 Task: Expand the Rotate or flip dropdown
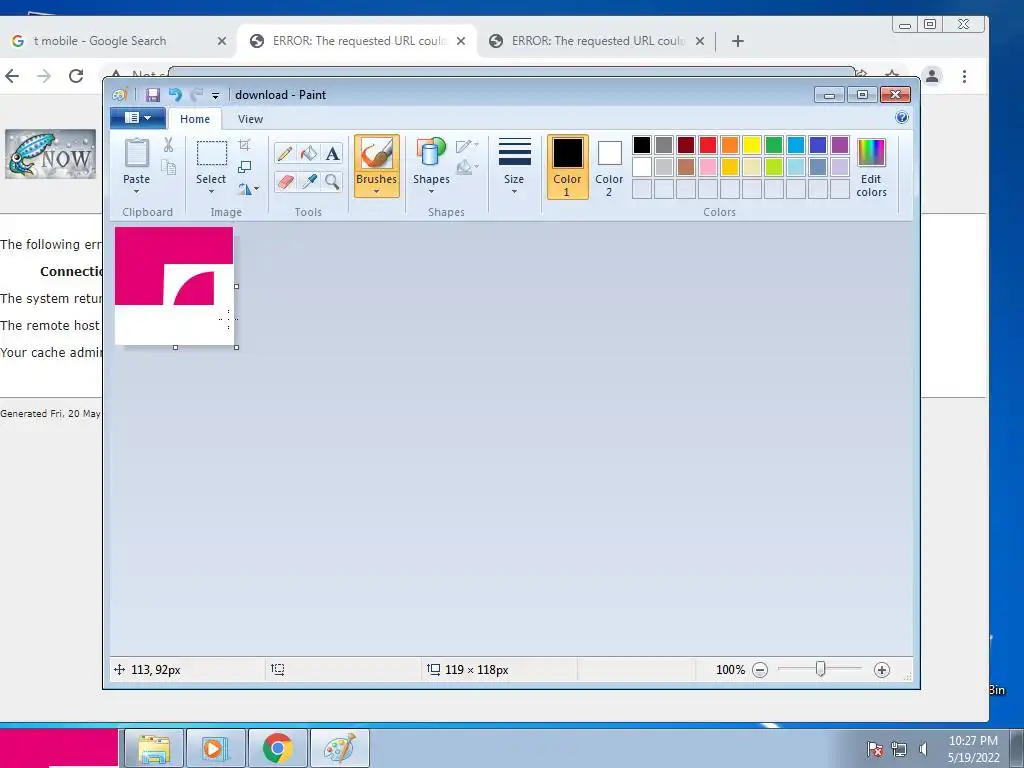[x=257, y=189]
